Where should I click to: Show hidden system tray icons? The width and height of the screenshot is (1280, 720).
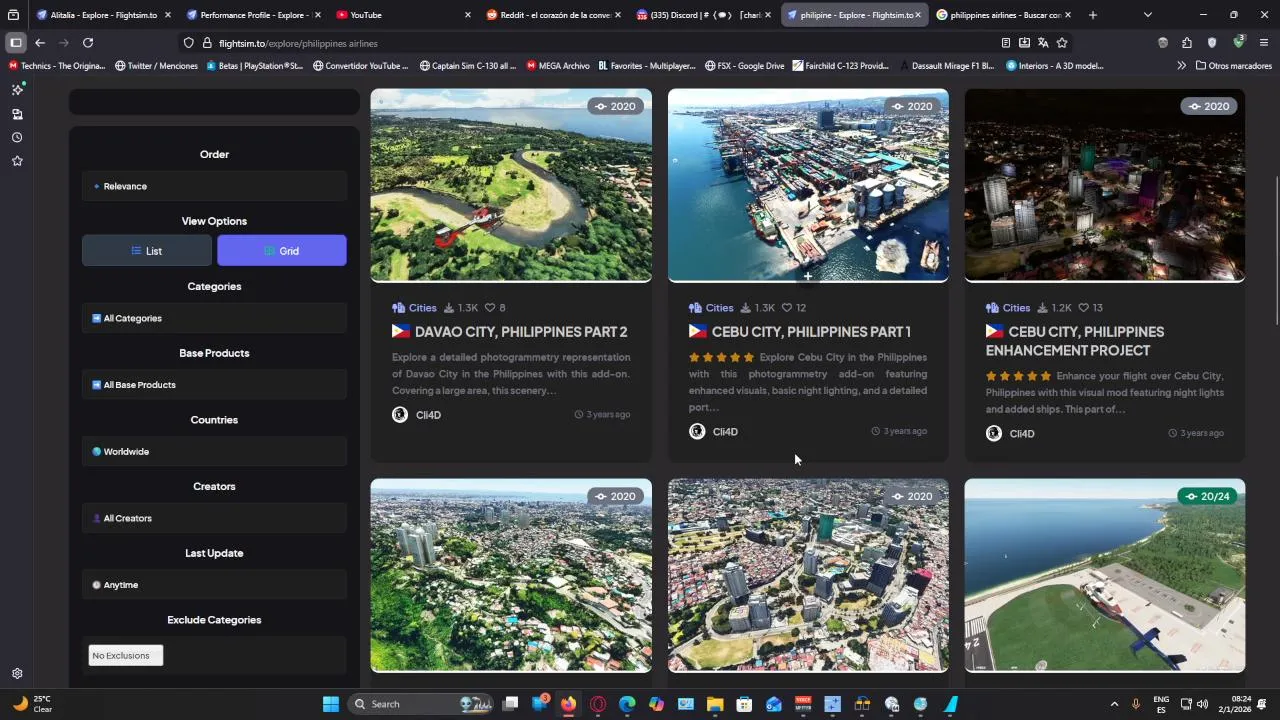coord(1115,704)
